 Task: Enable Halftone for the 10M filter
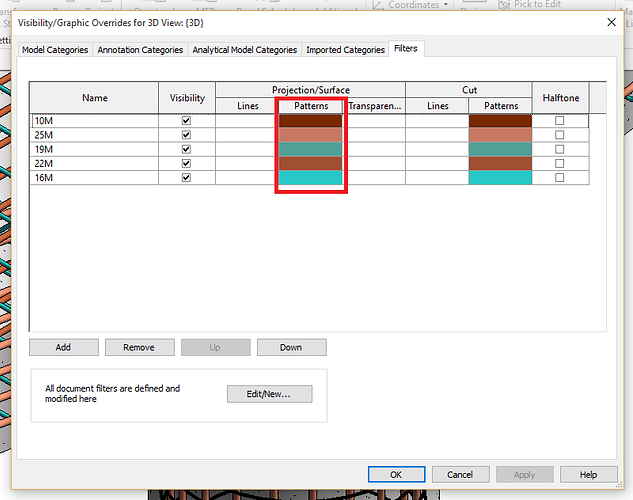coord(560,121)
